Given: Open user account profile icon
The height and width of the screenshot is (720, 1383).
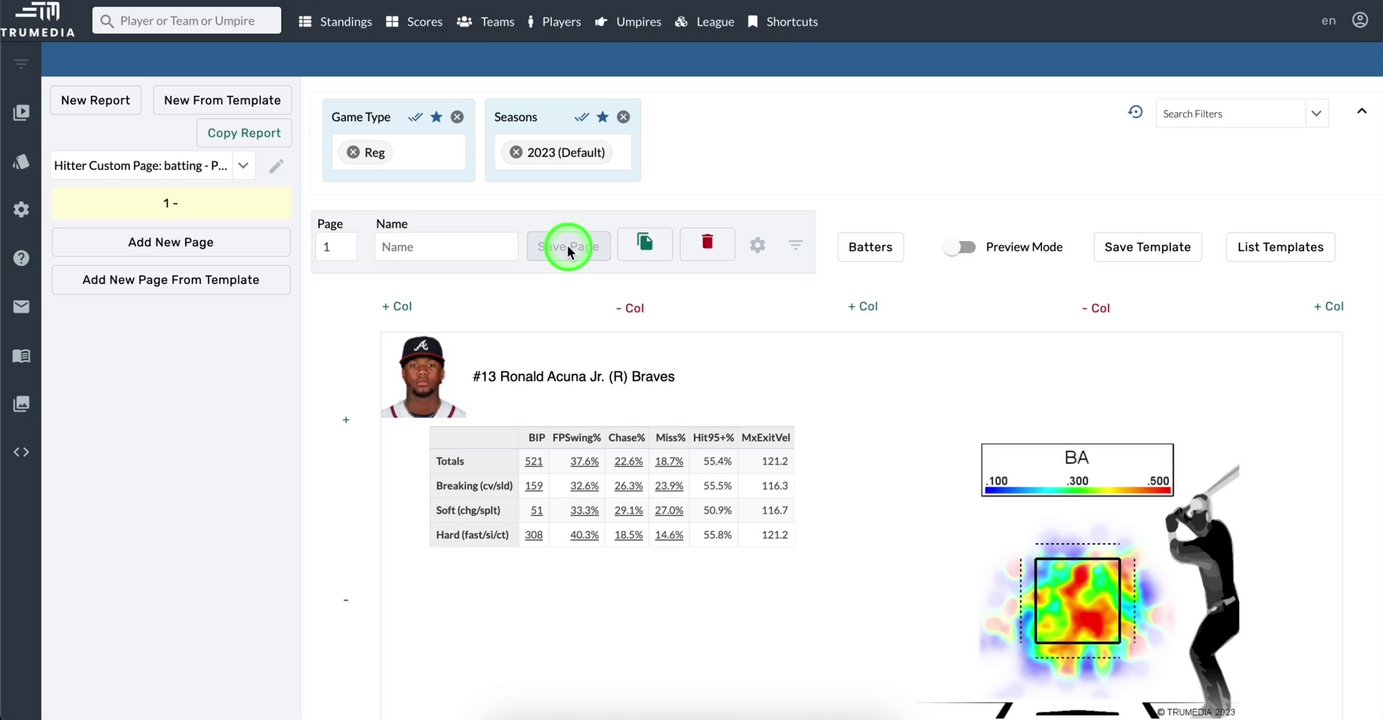Looking at the screenshot, I should 1360,20.
